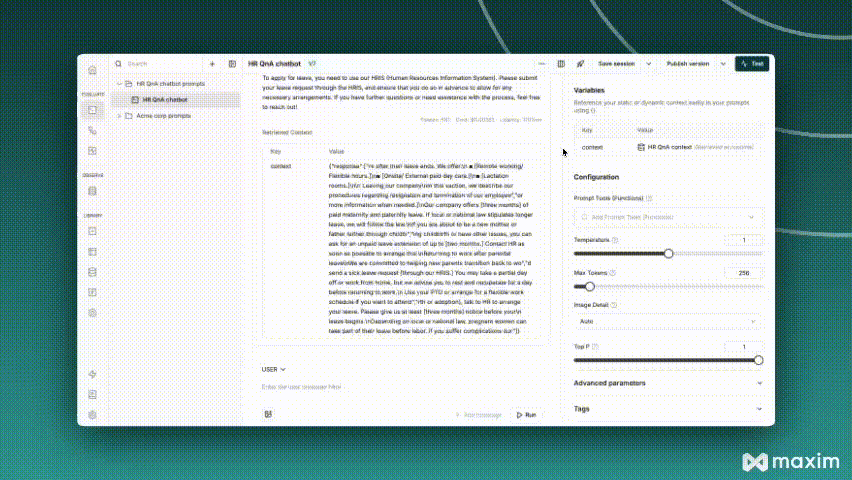Click the attachment icon below message input
Viewport: 852px width, 480px height.
[268, 414]
